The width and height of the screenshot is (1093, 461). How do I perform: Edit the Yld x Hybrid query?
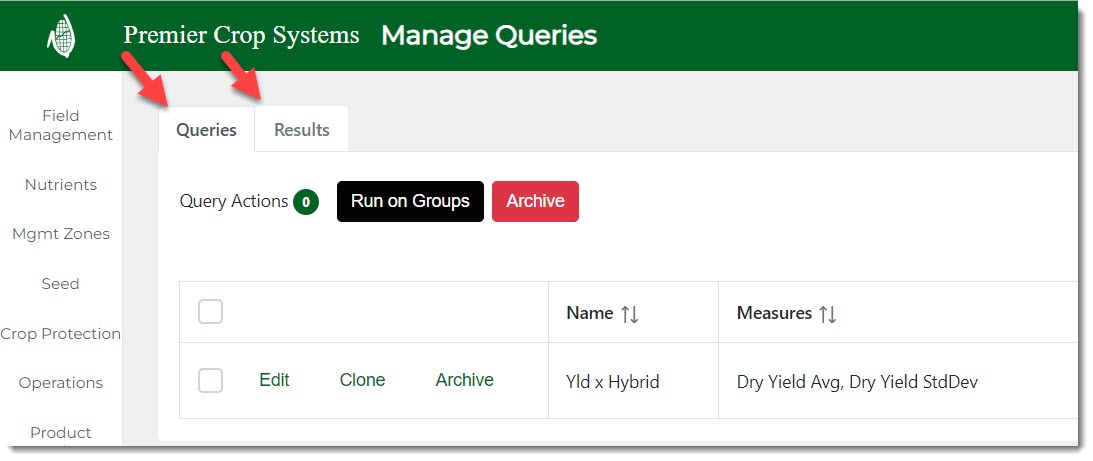pyautogui.click(x=274, y=380)
